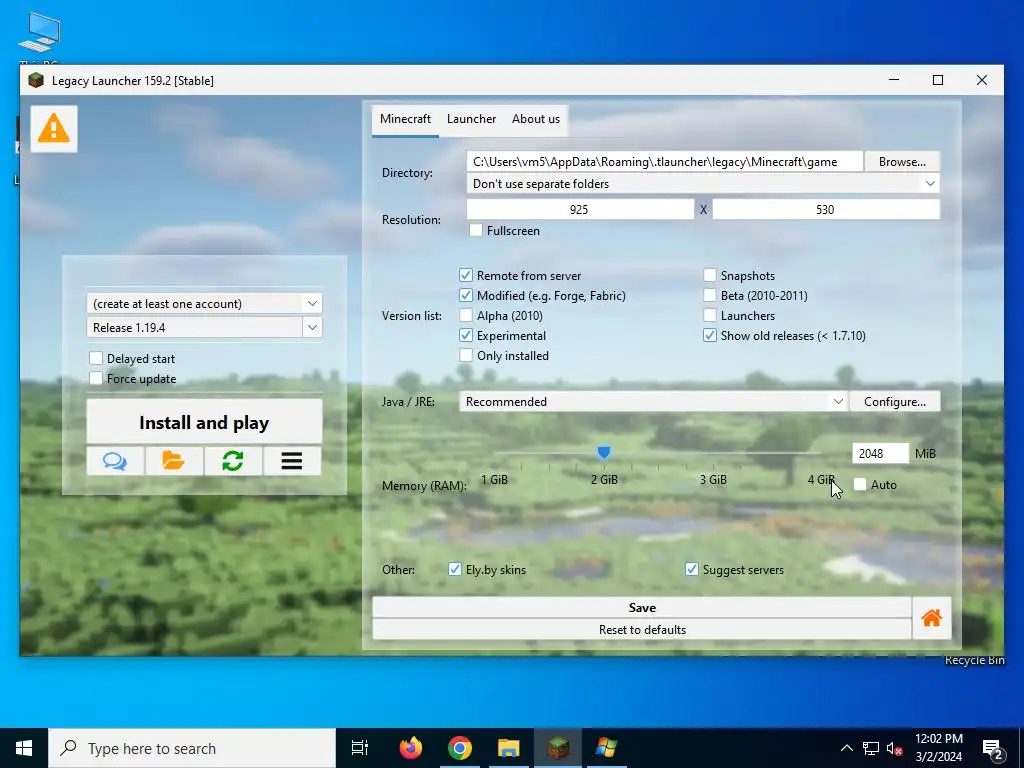This screenshot has width=1024, height=768.
Task: Enable the Fullscreen checkbox
Action: click(x=475, y=231)
